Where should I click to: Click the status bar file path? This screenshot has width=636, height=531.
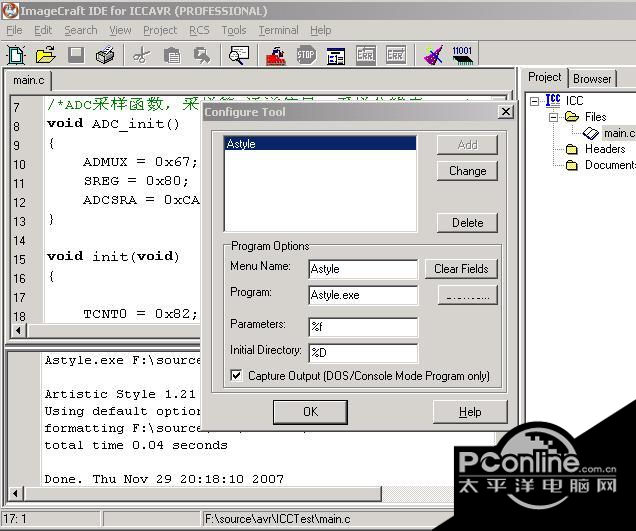click(x=277, y=519)
